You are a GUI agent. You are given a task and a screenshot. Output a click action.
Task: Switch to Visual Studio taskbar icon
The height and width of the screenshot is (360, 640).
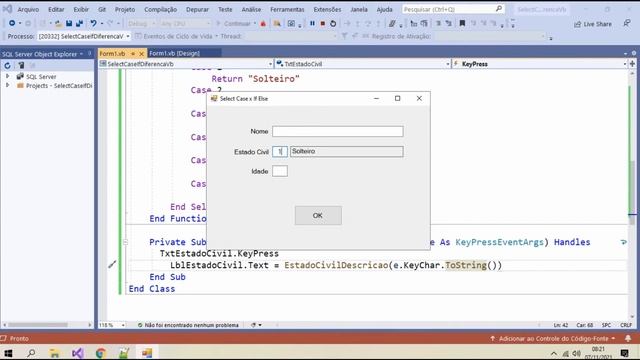click(x=78, y=353)
